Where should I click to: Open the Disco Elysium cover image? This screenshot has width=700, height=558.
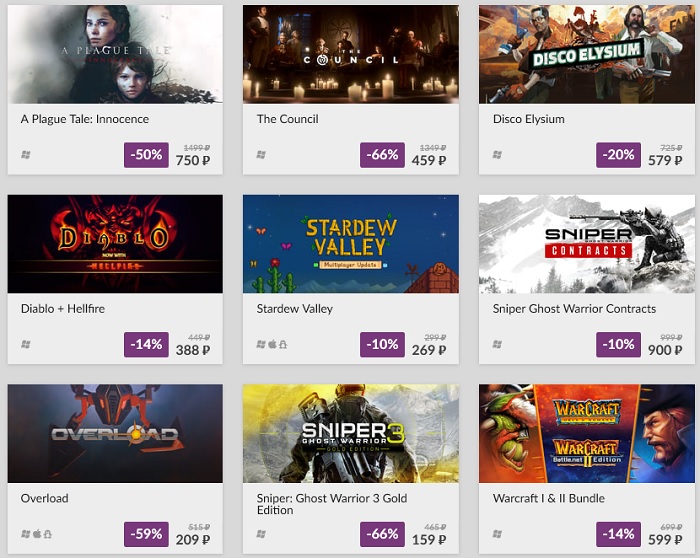coord(587,54)
